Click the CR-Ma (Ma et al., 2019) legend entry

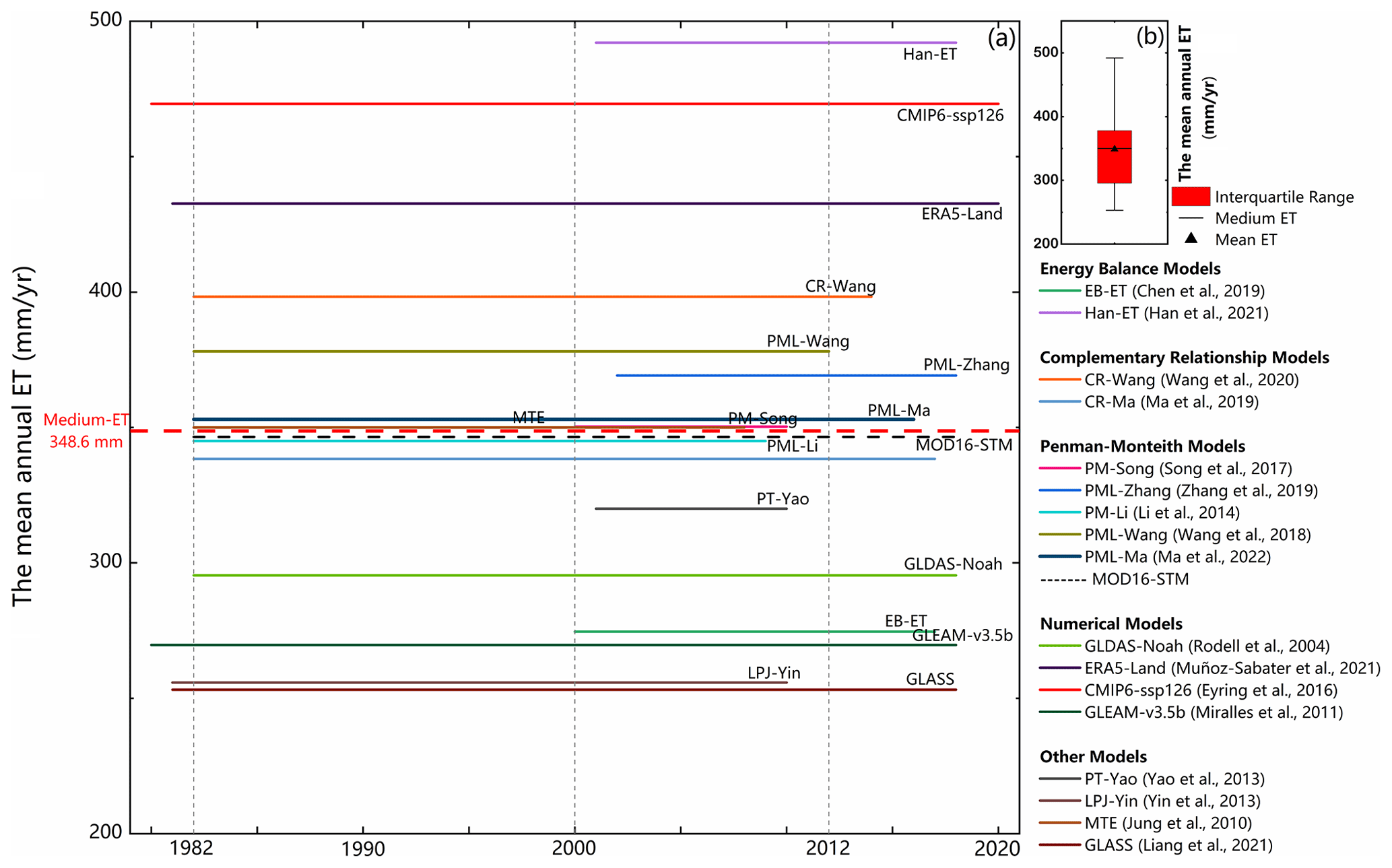pos(1170,402)
